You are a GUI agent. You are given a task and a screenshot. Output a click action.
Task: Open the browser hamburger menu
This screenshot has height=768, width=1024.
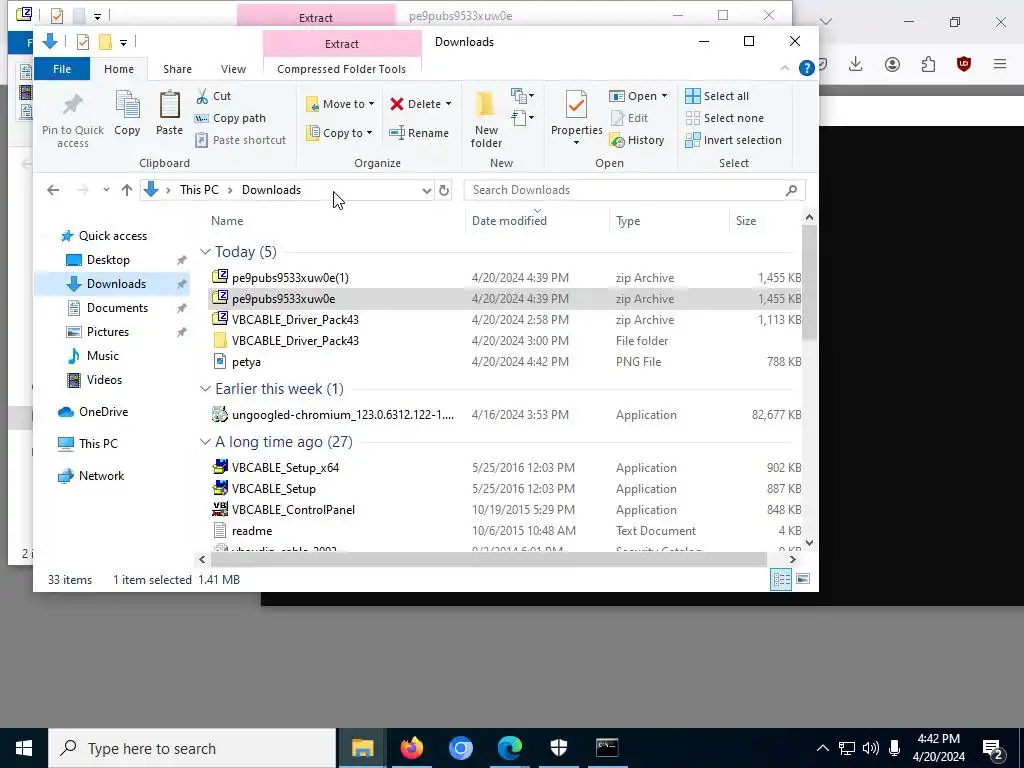pyautogui.click(x=1000, y=64)
